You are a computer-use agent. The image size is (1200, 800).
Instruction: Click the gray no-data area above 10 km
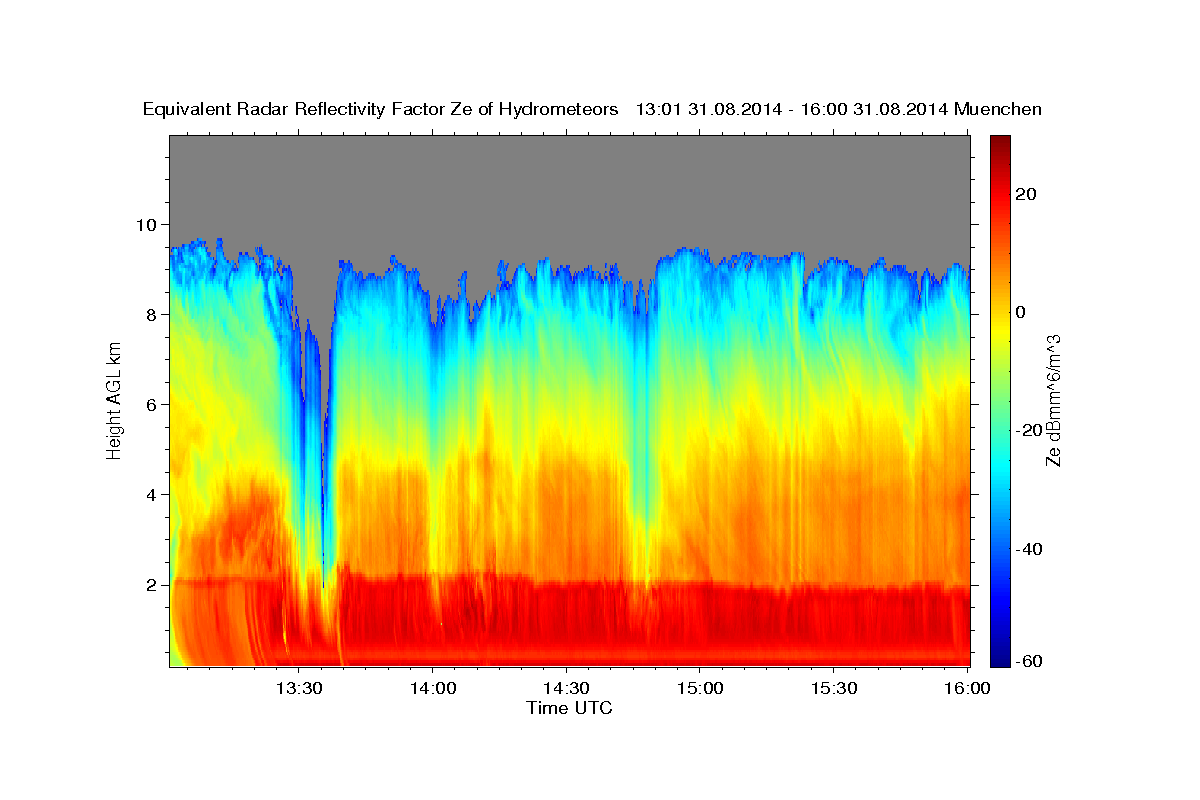[570, 180]
